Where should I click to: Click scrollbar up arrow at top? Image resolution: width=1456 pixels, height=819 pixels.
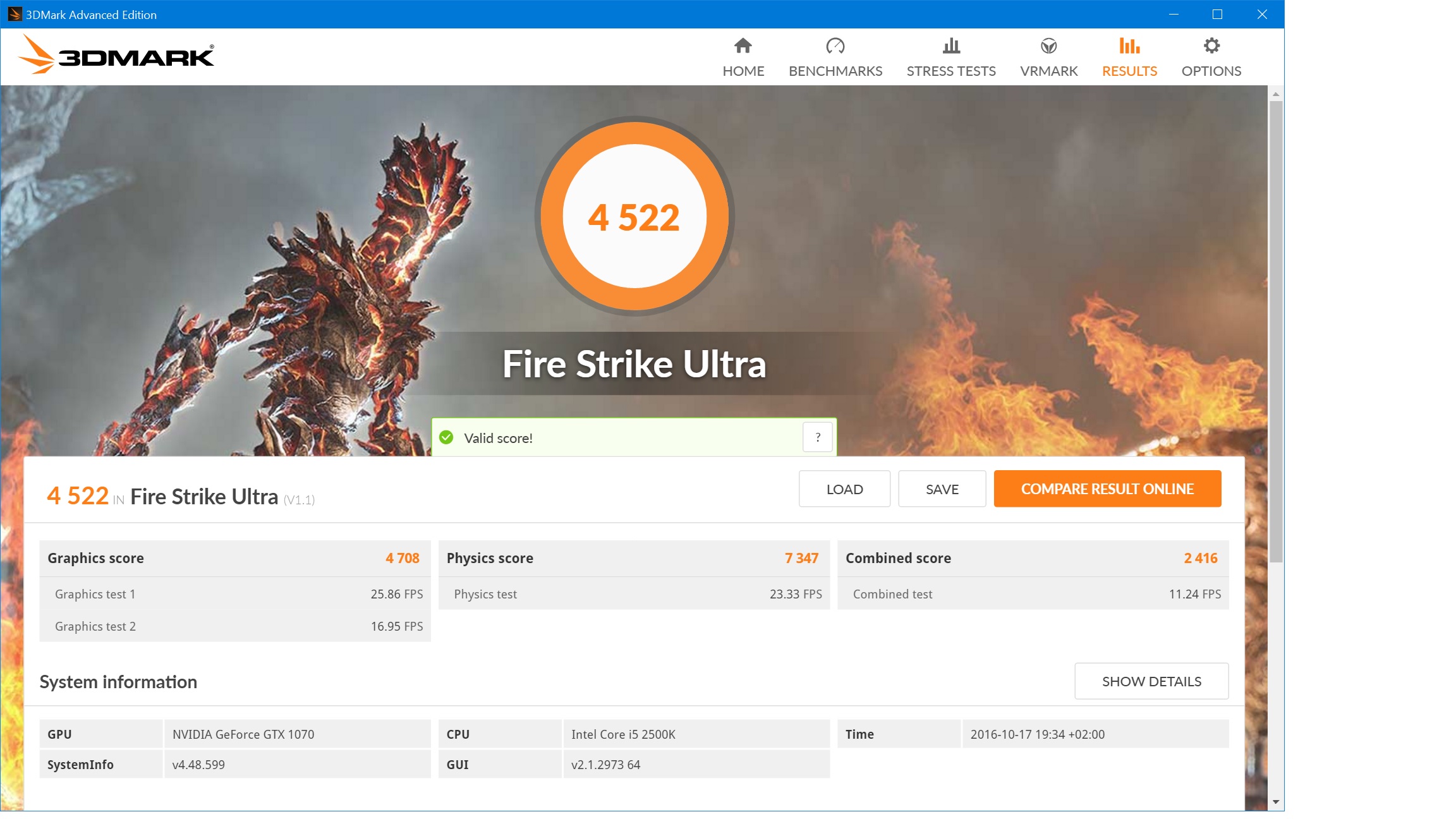[1276, 94]
